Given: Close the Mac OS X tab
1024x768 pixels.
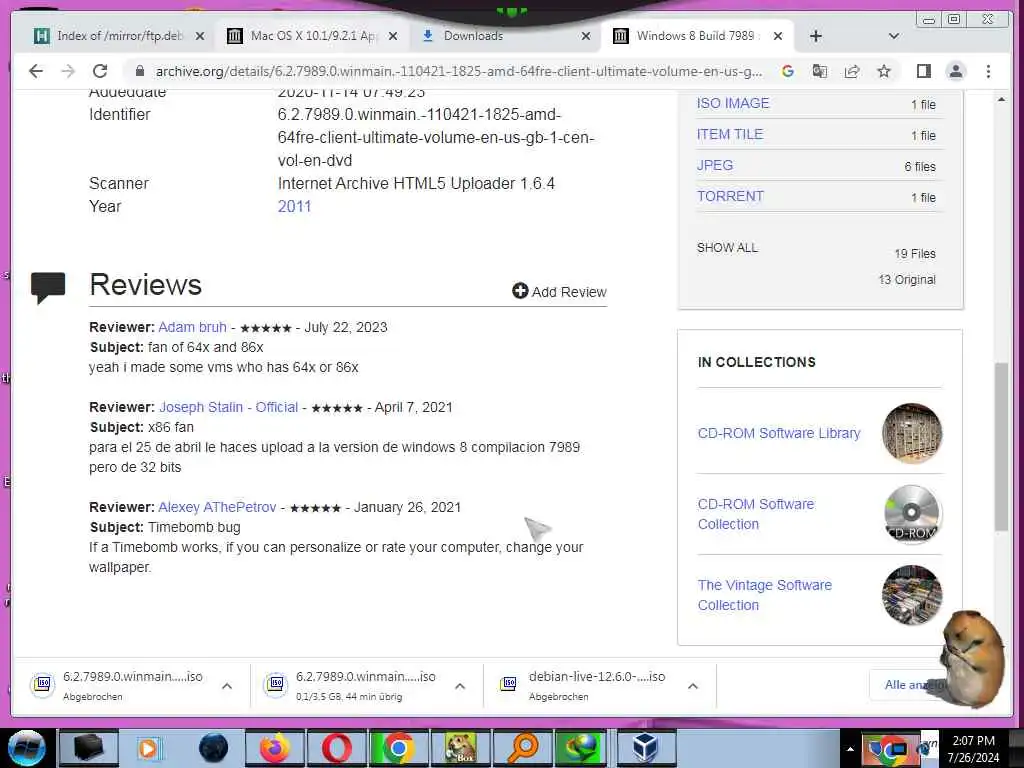Looking at the screenshot, I should point(392,36).
